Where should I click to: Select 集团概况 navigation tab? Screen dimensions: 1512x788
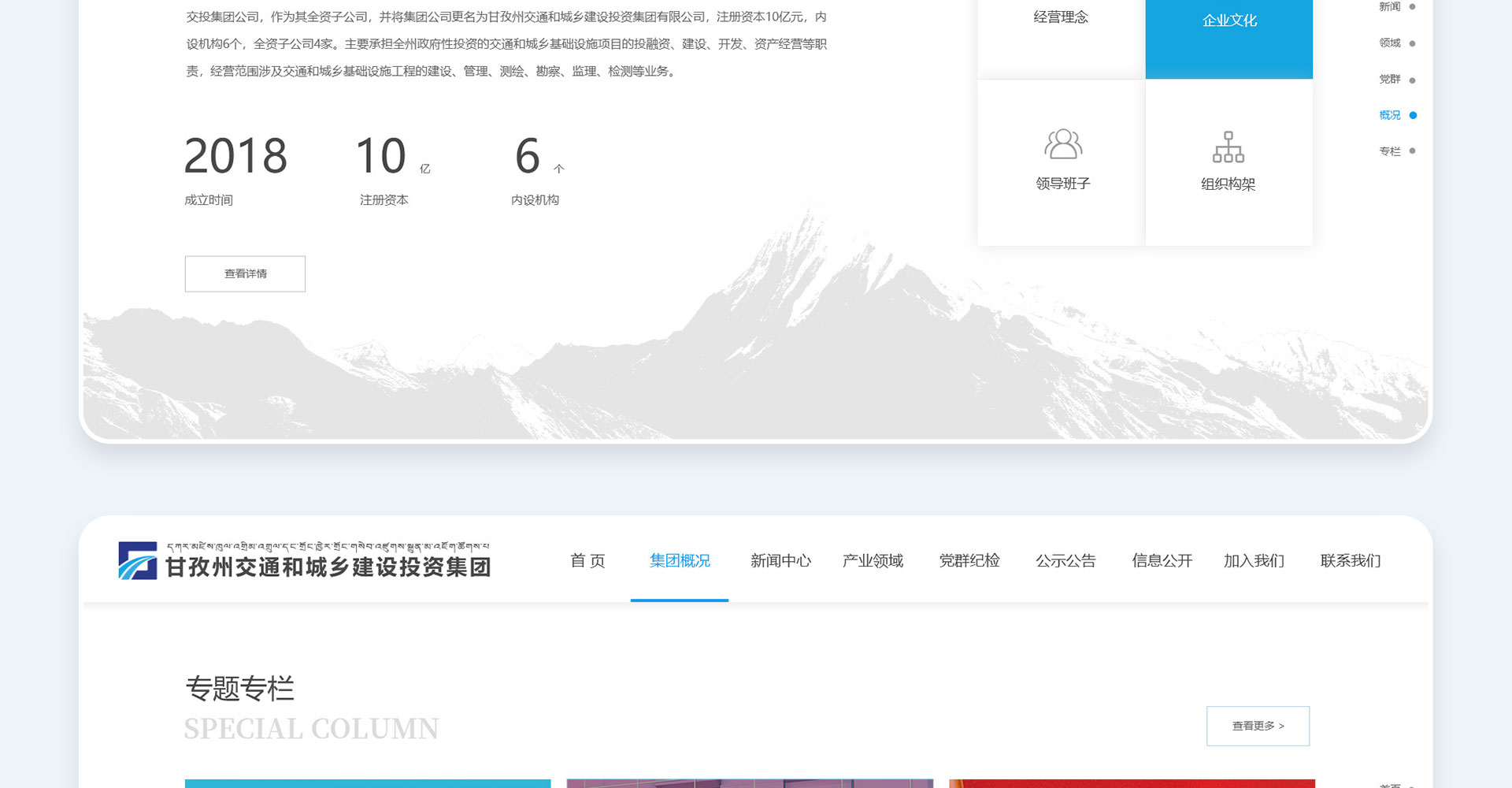[680, 561]
